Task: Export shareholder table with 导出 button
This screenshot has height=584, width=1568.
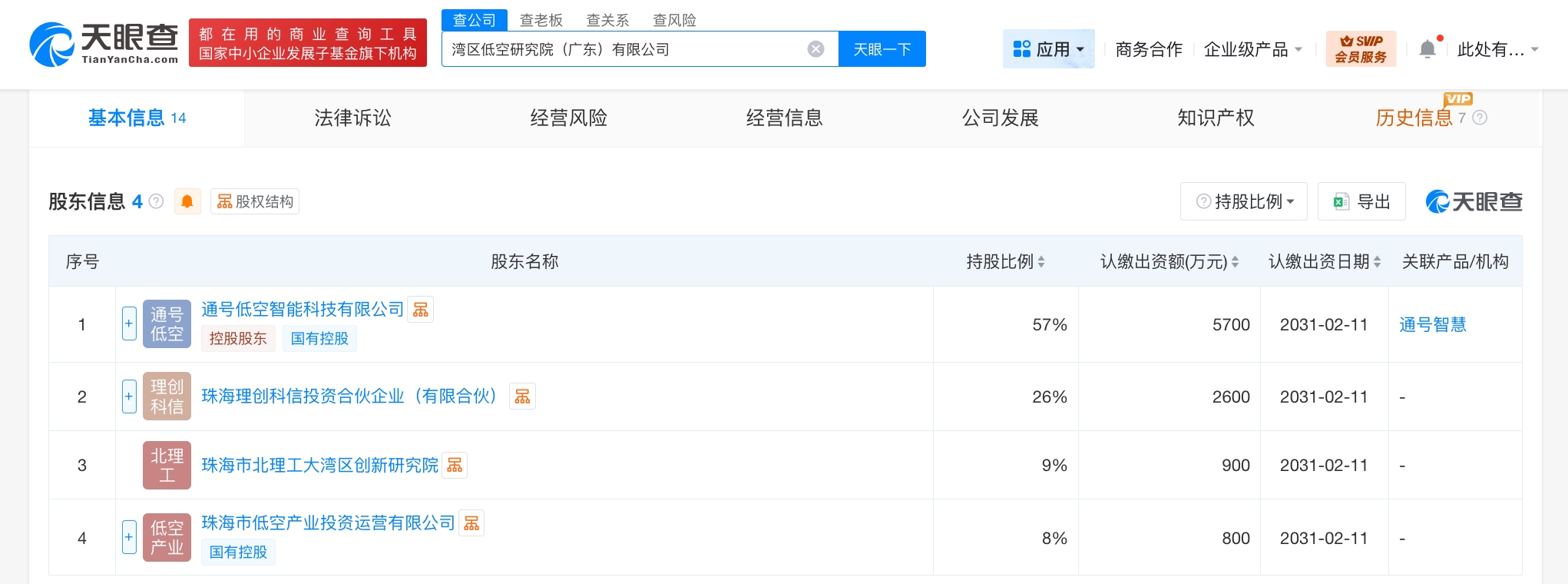Action: click(1361, 201)
